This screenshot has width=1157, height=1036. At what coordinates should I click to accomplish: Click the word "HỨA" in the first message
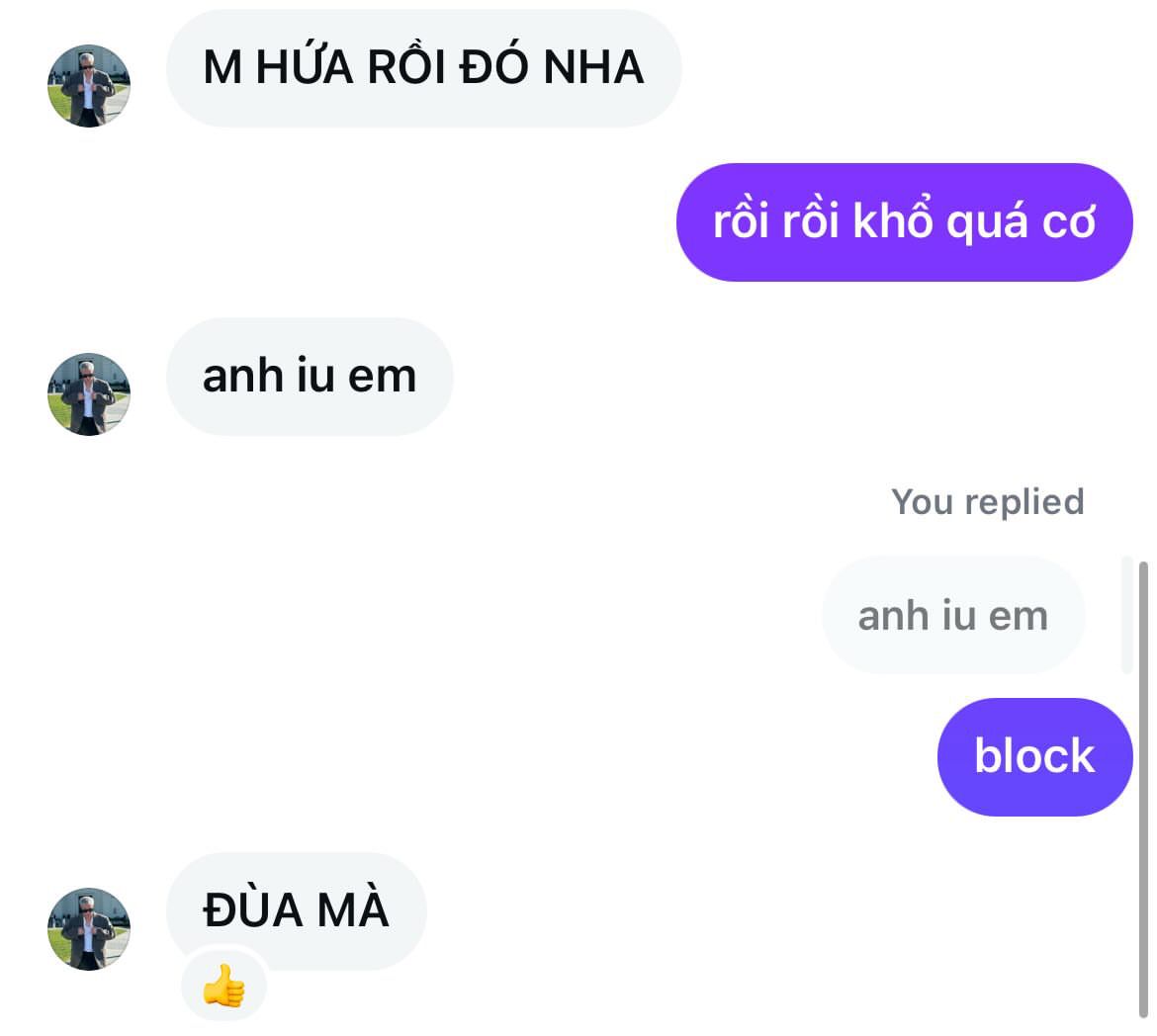pos(304,65)
